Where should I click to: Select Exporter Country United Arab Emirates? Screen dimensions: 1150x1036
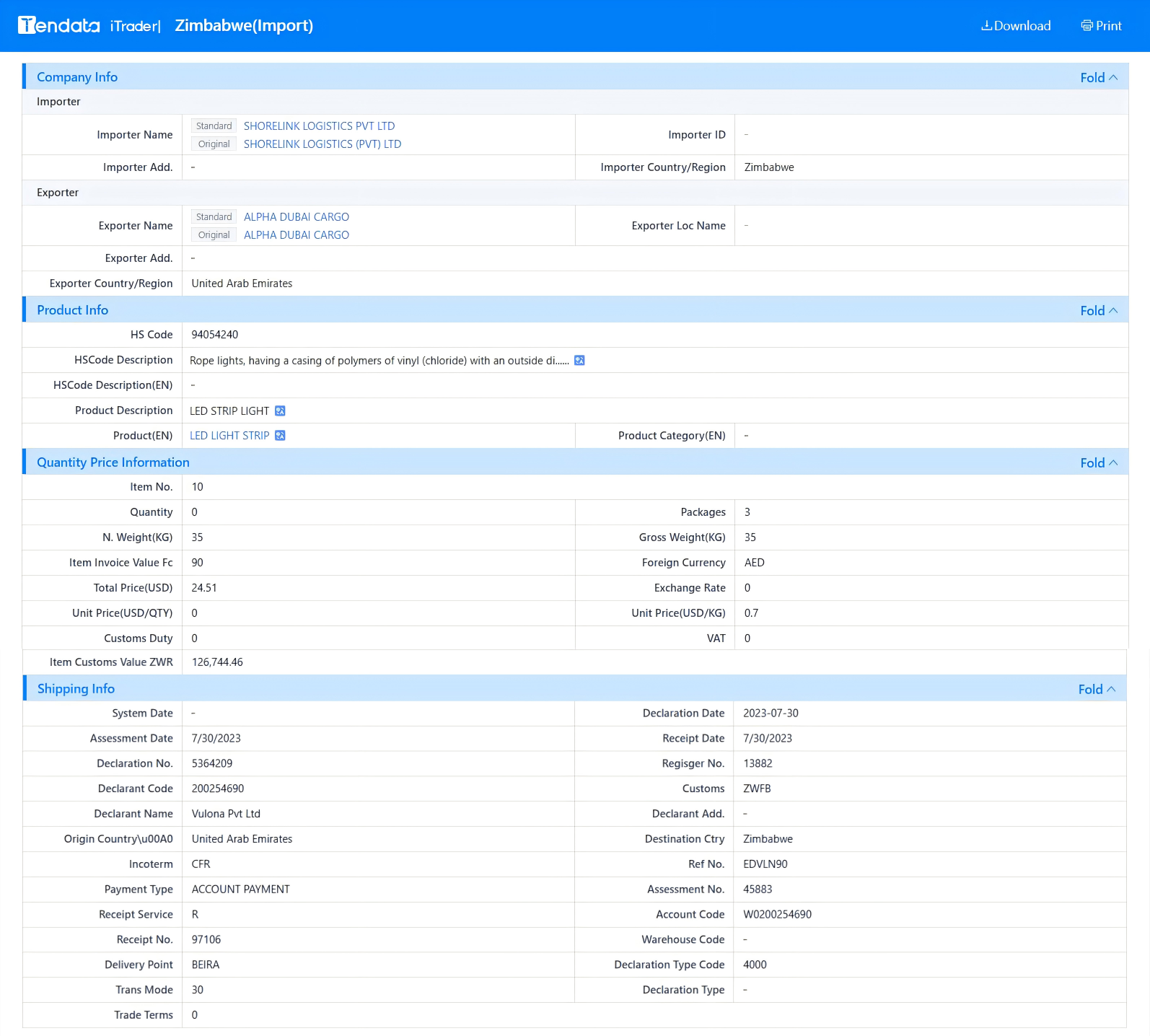[242, 284]
